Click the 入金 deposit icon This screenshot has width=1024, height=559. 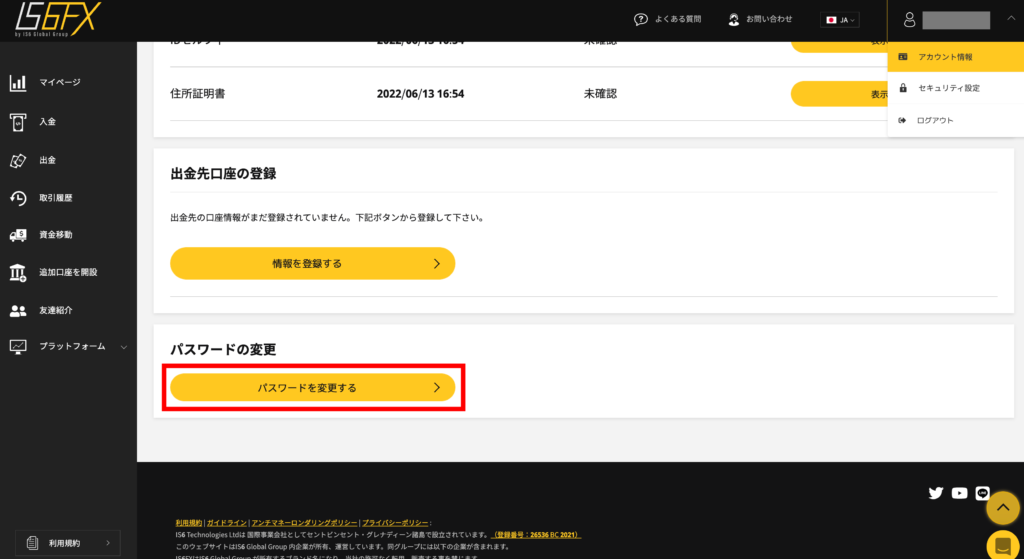click(18, 122)
